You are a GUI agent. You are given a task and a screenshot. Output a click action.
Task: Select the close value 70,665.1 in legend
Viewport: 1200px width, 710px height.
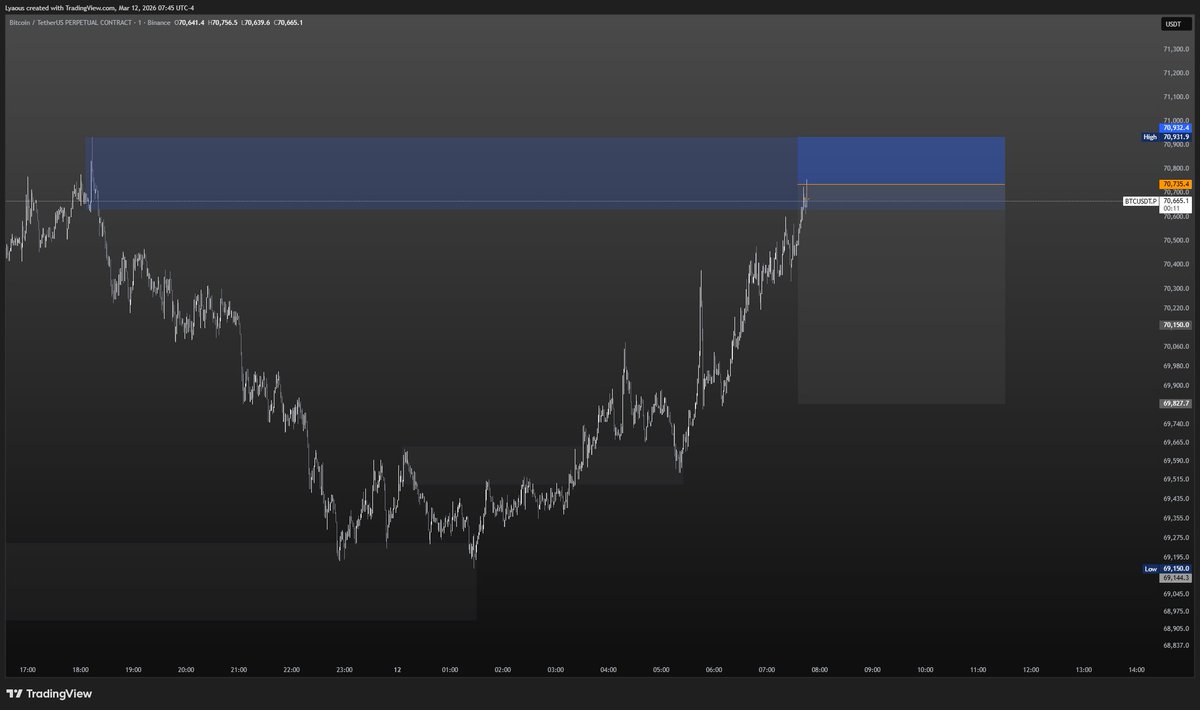coord(288,22)
